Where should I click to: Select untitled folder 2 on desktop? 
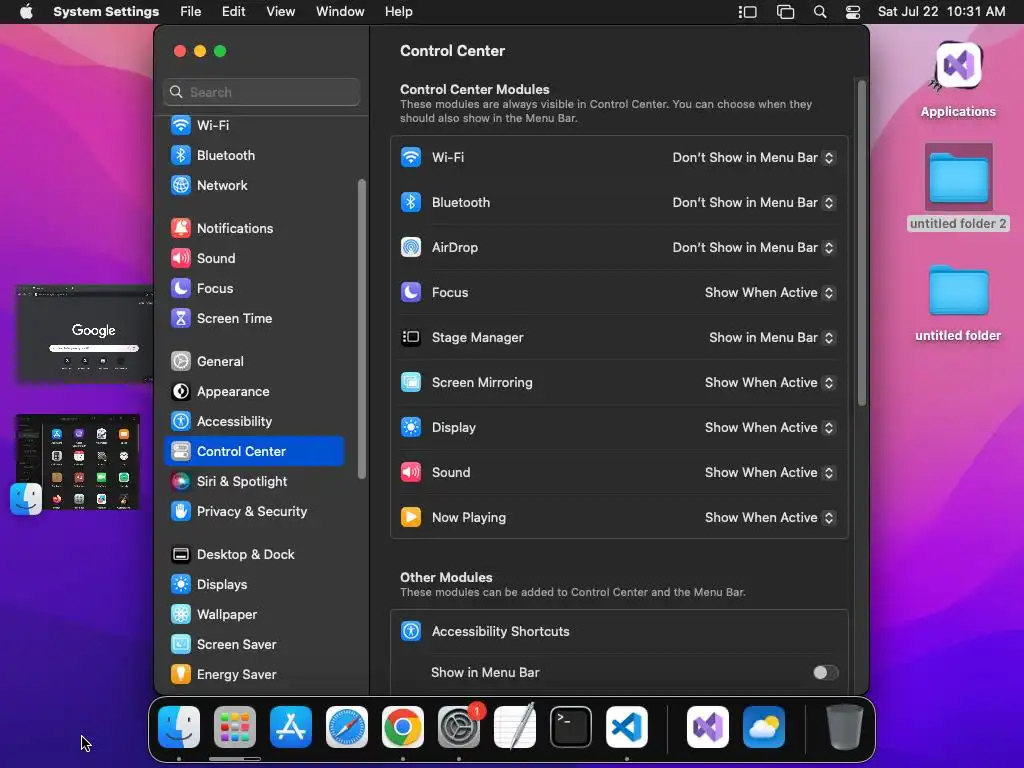point(958,187)
